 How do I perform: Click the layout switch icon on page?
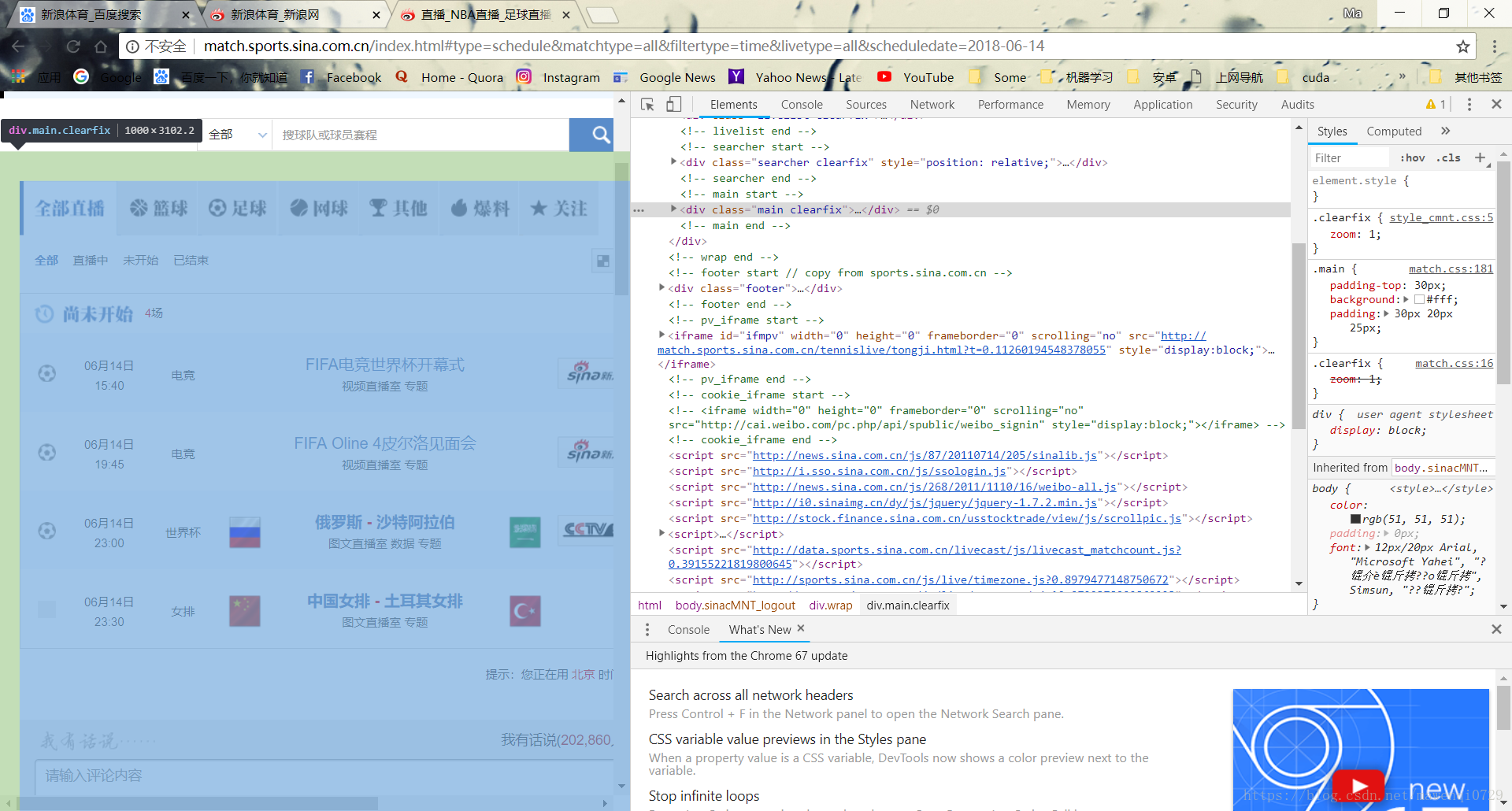click(602, 261)
